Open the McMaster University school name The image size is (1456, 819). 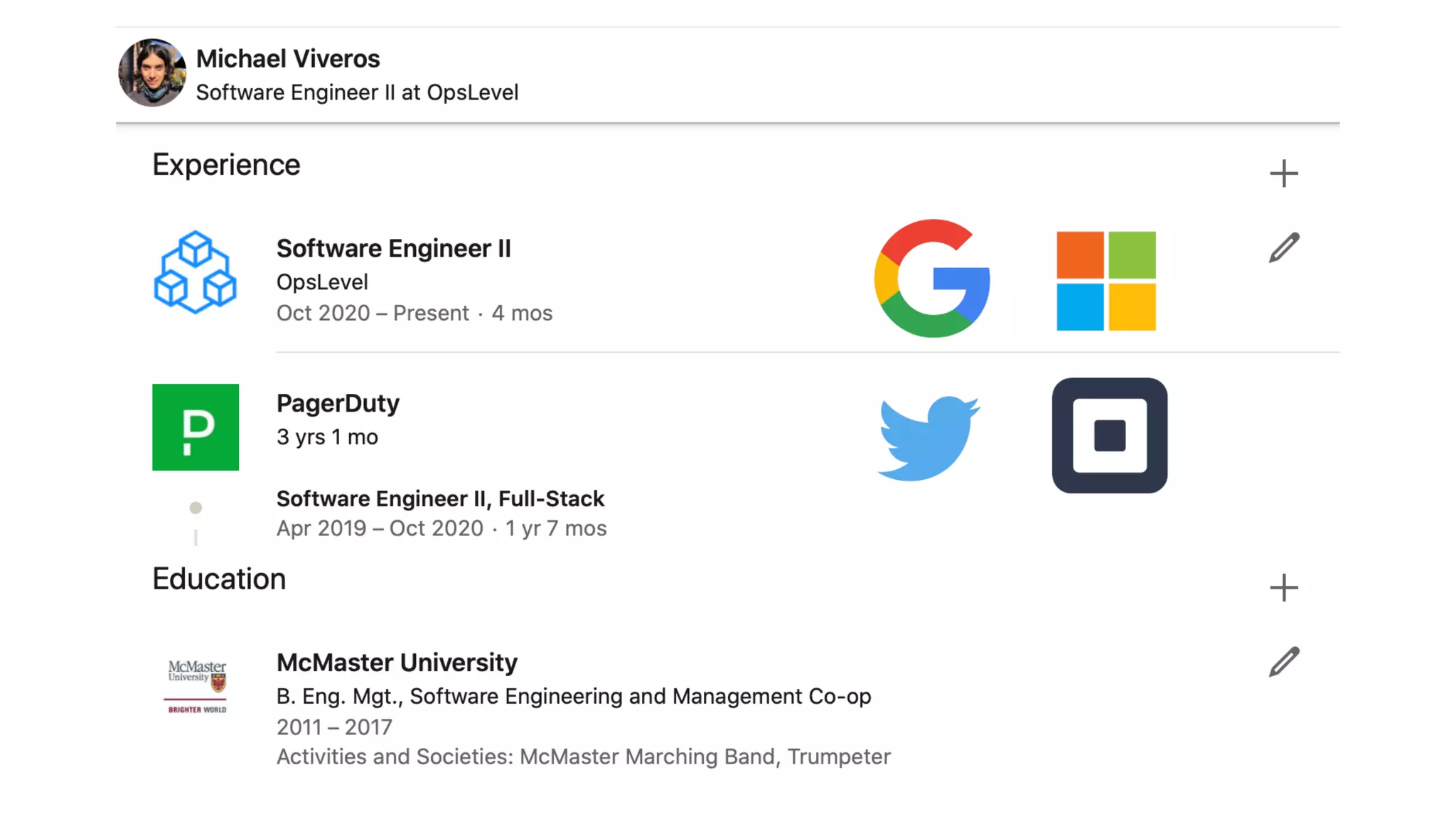[397, 662]
